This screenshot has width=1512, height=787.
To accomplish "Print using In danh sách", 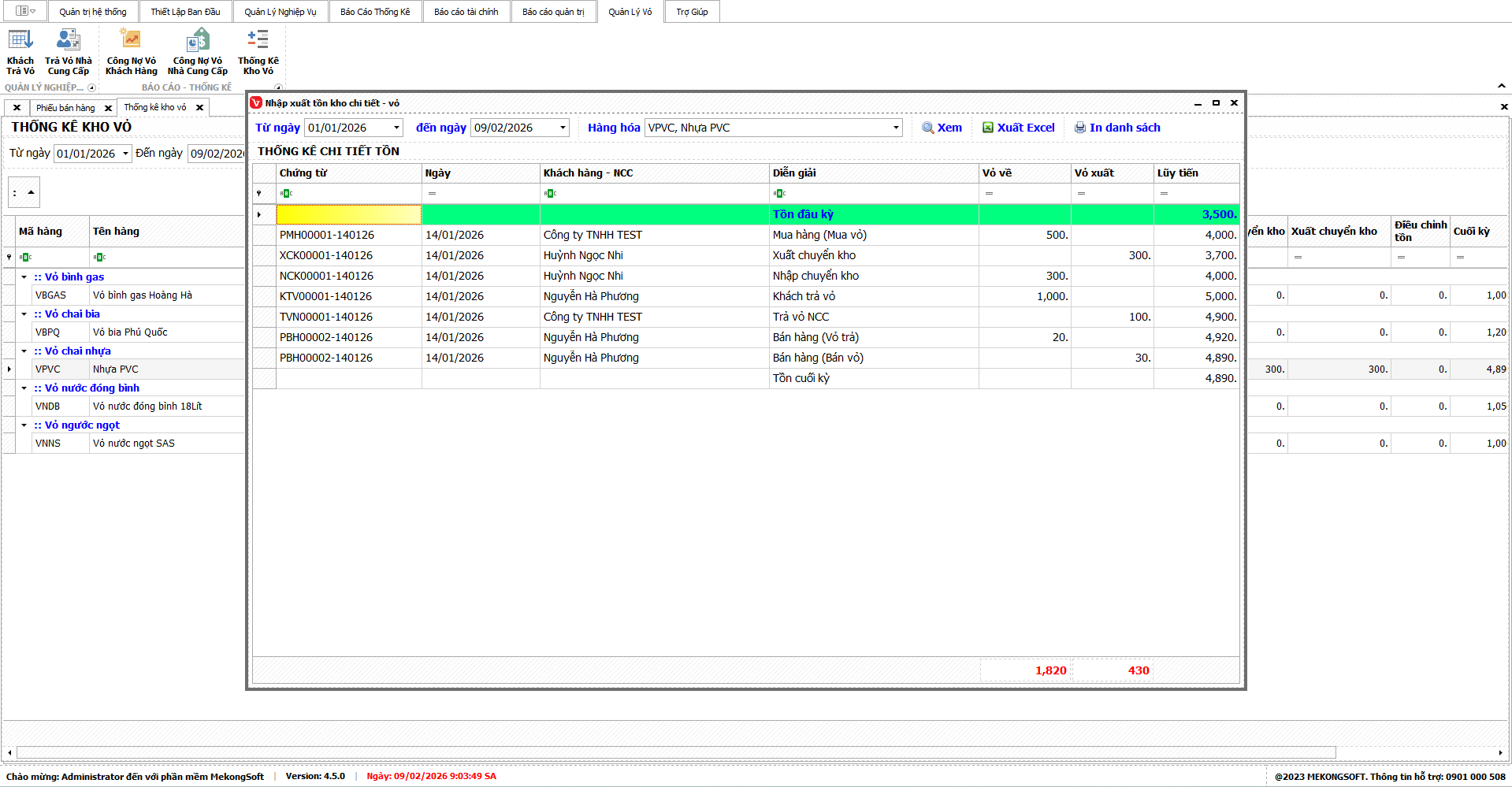I will click(1117, 128).
